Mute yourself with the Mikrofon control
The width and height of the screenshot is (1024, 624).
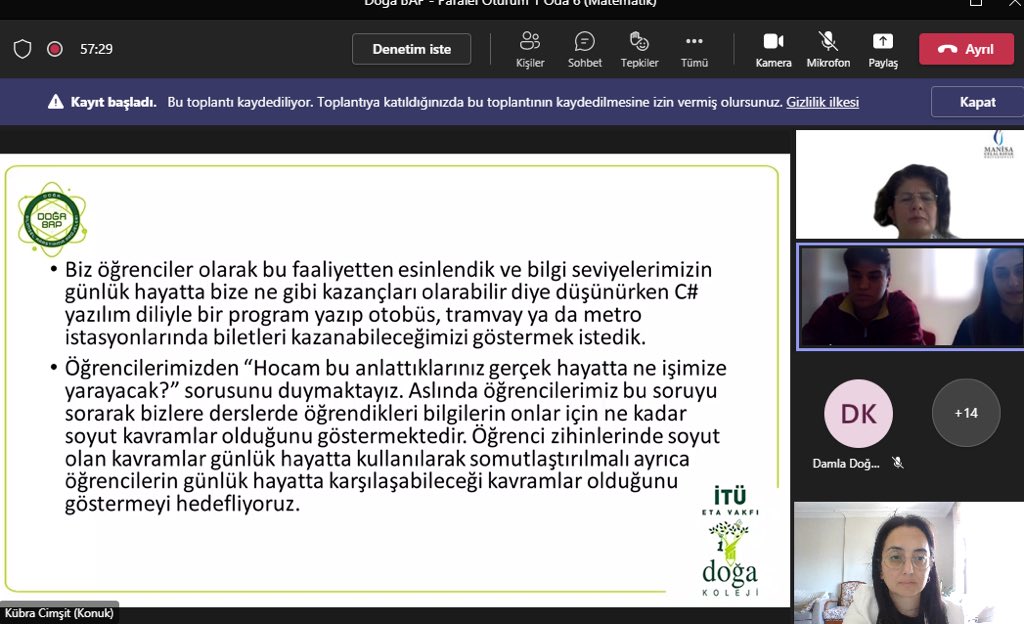(827, 48)
